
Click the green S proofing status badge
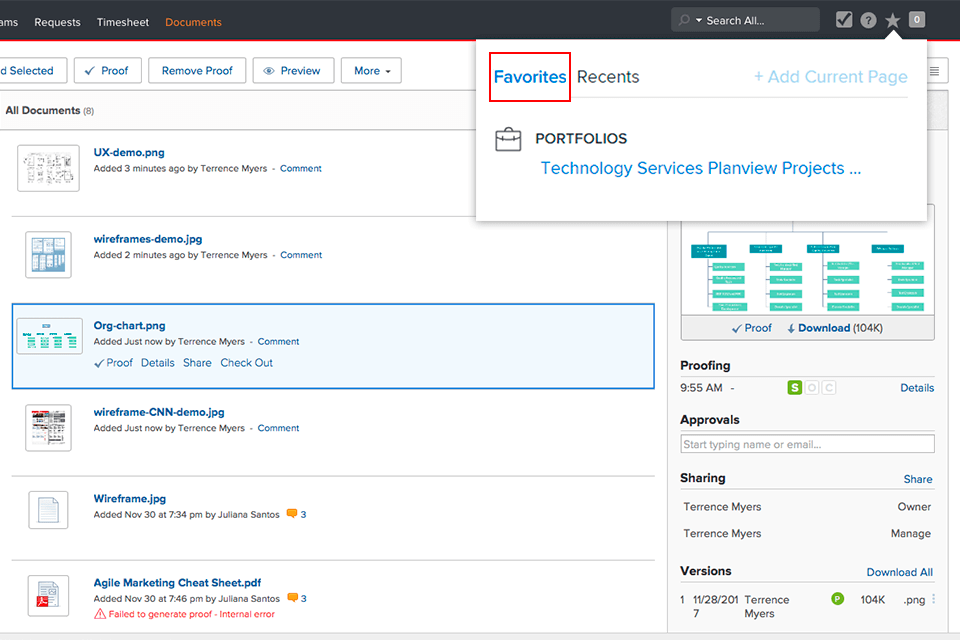pos(795,388)
